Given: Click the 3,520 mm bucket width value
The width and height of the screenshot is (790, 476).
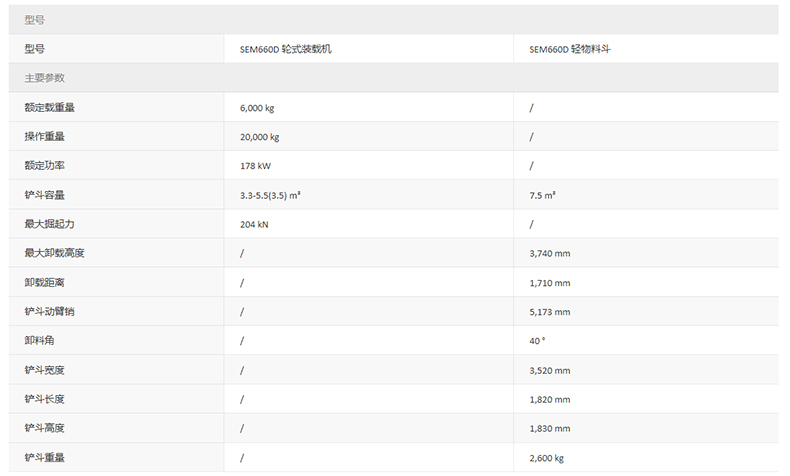Looking at the screenshot, I should pos(549,370).
